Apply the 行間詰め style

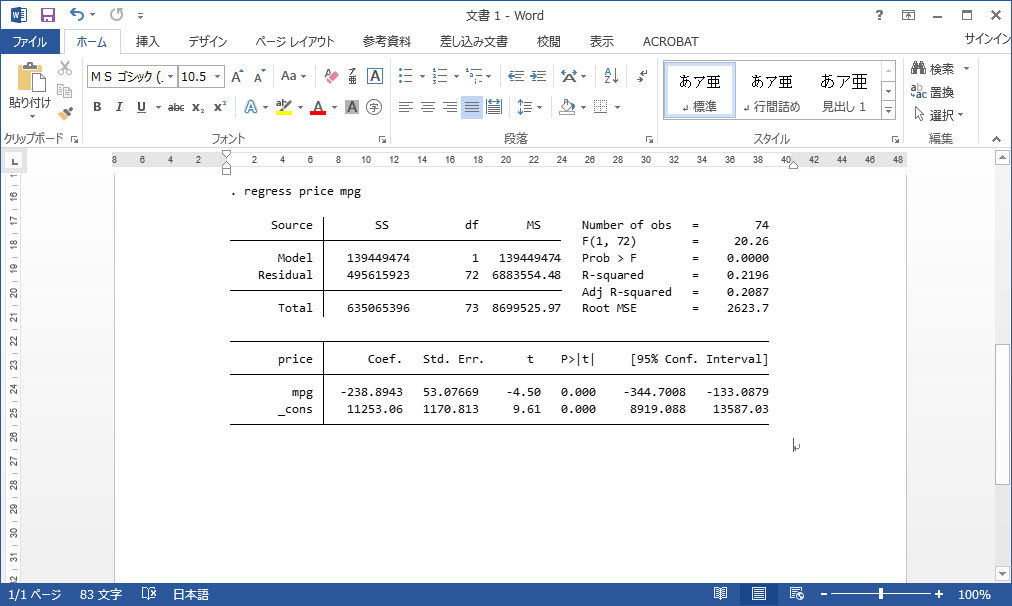pos(772,90)
